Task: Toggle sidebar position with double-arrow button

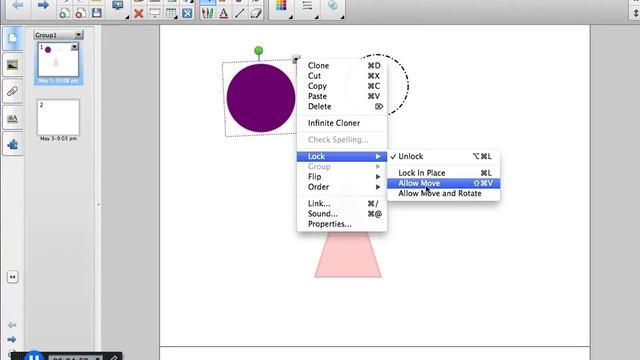Action: pyautogui.click(x=13, y=277)
